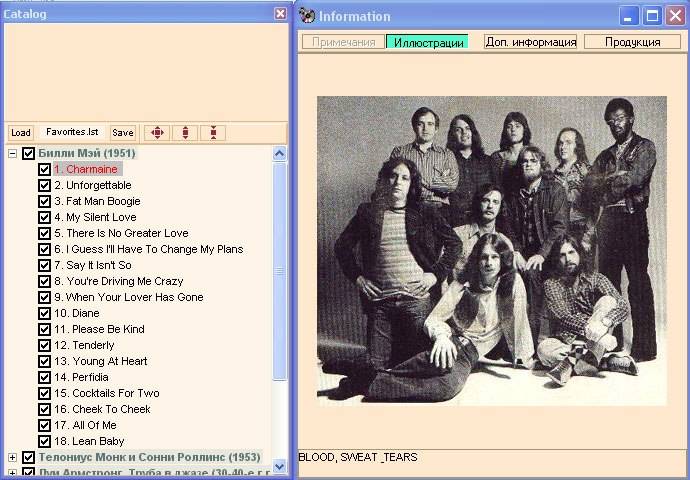Image resolution: width=690 pixels, height=480 pixels.
Task: Open the Доп. информация tab
Action: pos(530,42)
